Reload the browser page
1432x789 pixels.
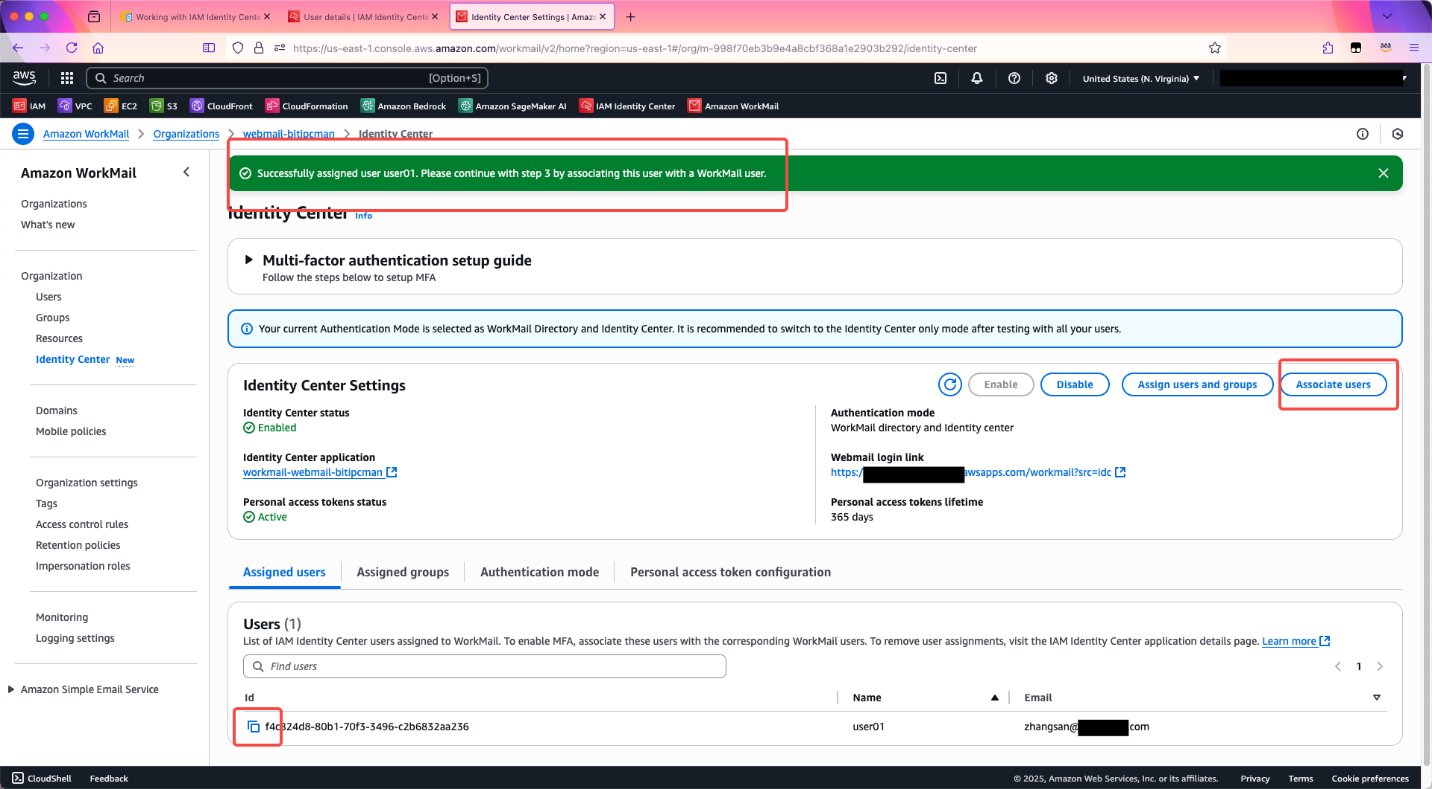click(x=72, y=47)
